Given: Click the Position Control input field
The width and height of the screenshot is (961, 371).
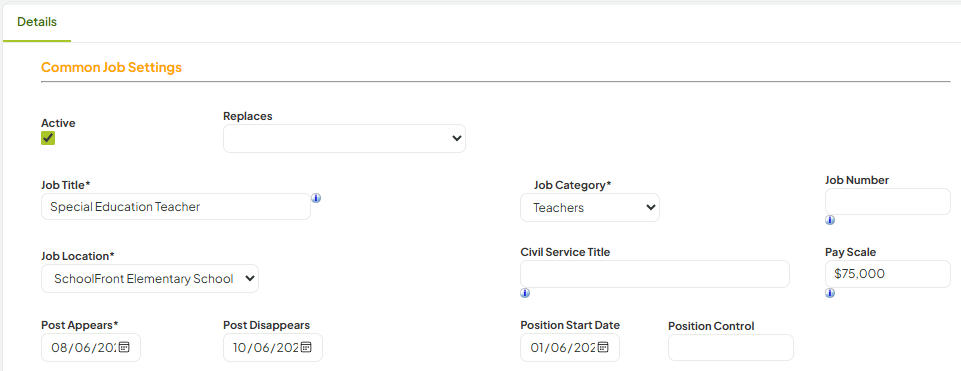Looking at the screenshot, I should click(x=731, y=347).
